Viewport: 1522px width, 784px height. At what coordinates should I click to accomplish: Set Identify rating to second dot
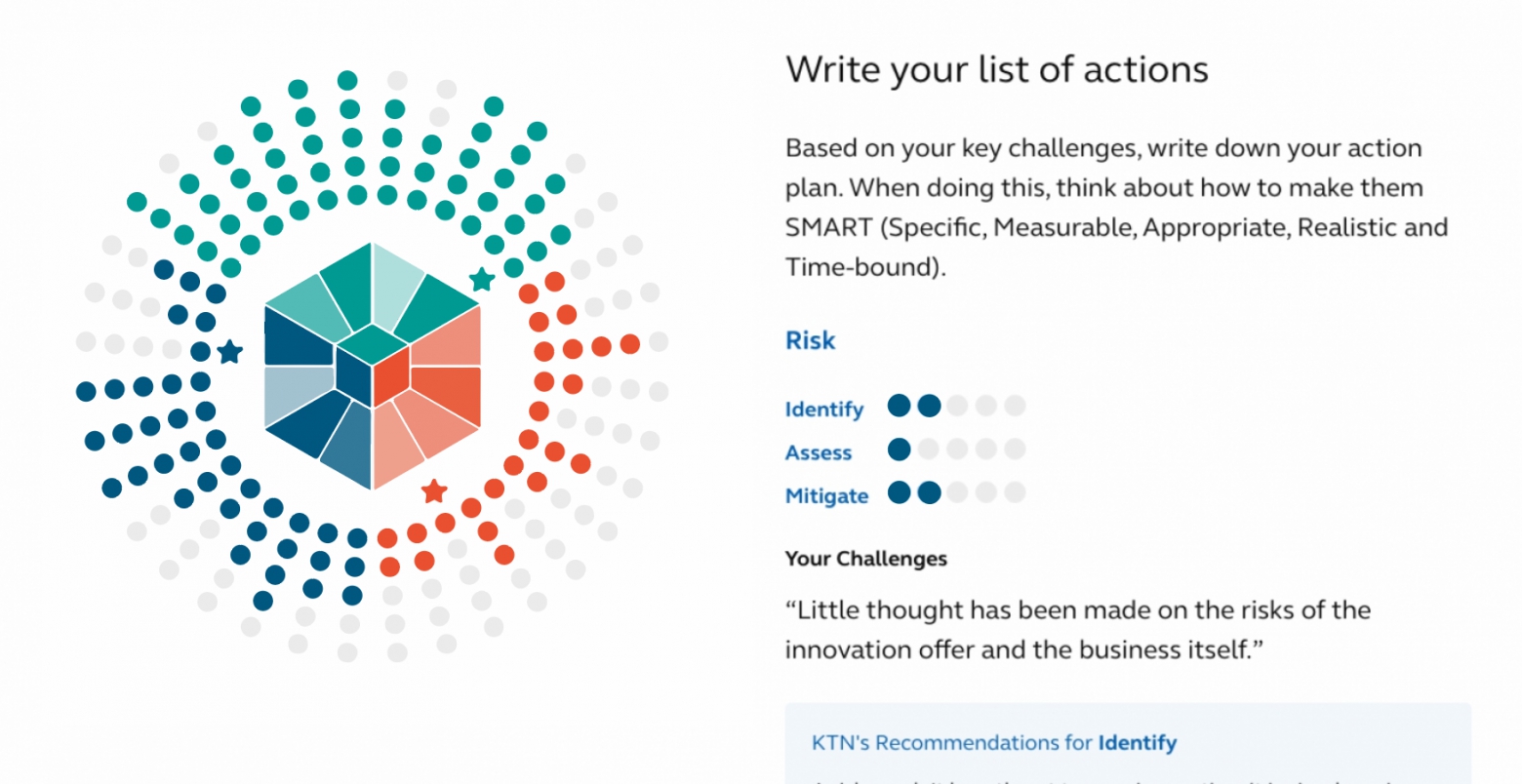point(929,406)
